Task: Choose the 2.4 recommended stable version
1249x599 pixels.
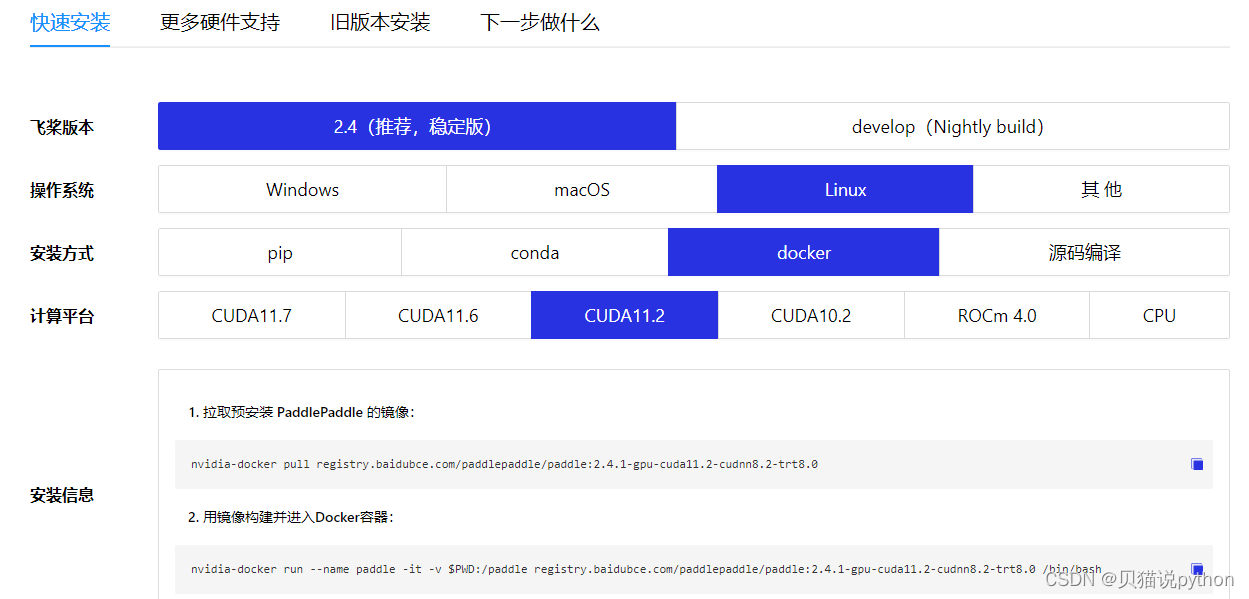Action: pos(416,126)
